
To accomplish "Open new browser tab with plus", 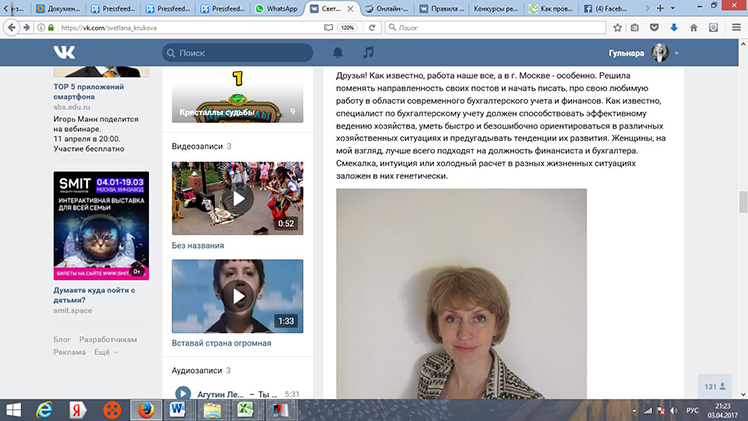I will tap(660, 8).
